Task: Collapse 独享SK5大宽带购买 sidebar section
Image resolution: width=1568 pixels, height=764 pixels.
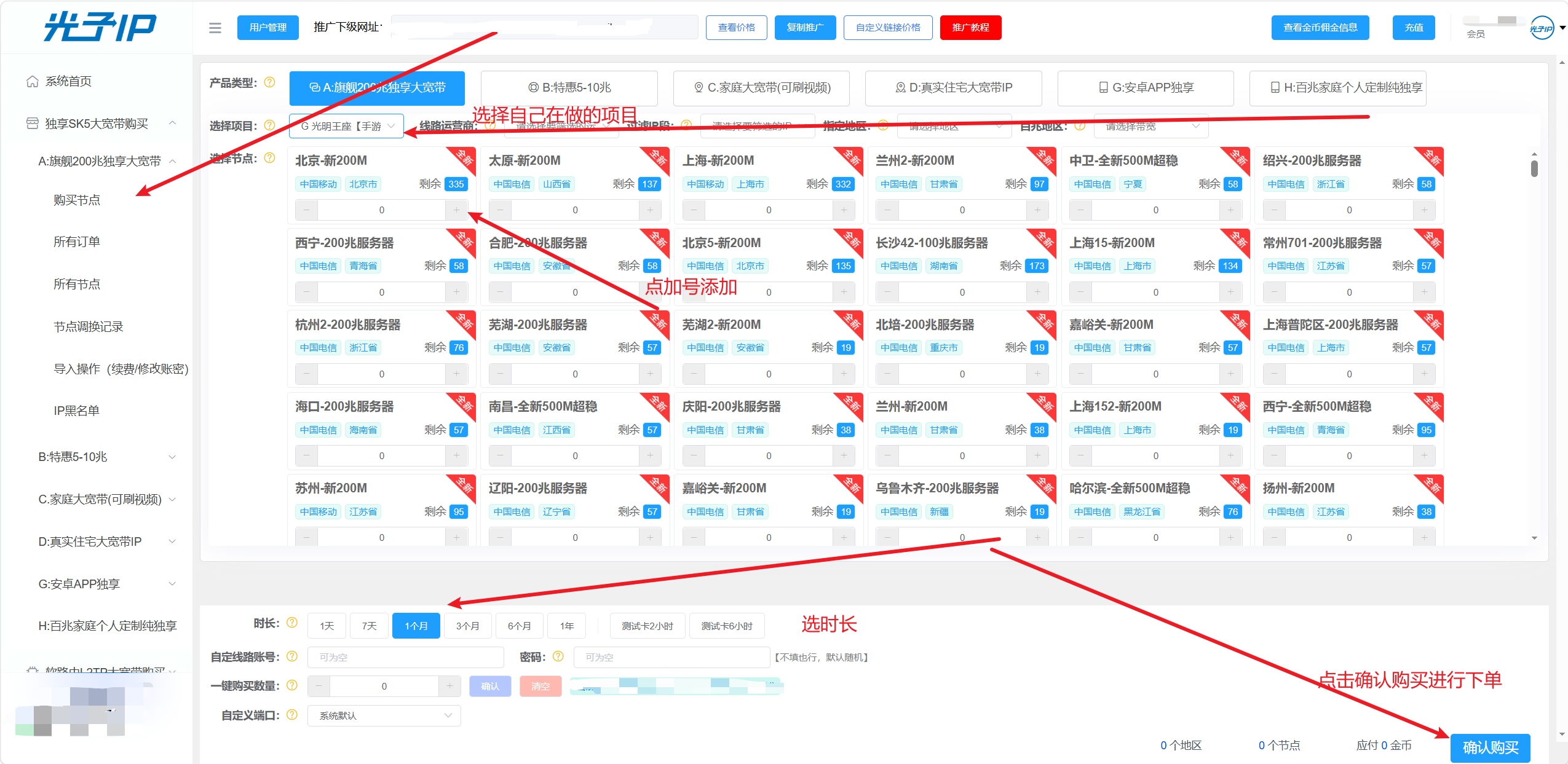Action: (x=173, y=123)
